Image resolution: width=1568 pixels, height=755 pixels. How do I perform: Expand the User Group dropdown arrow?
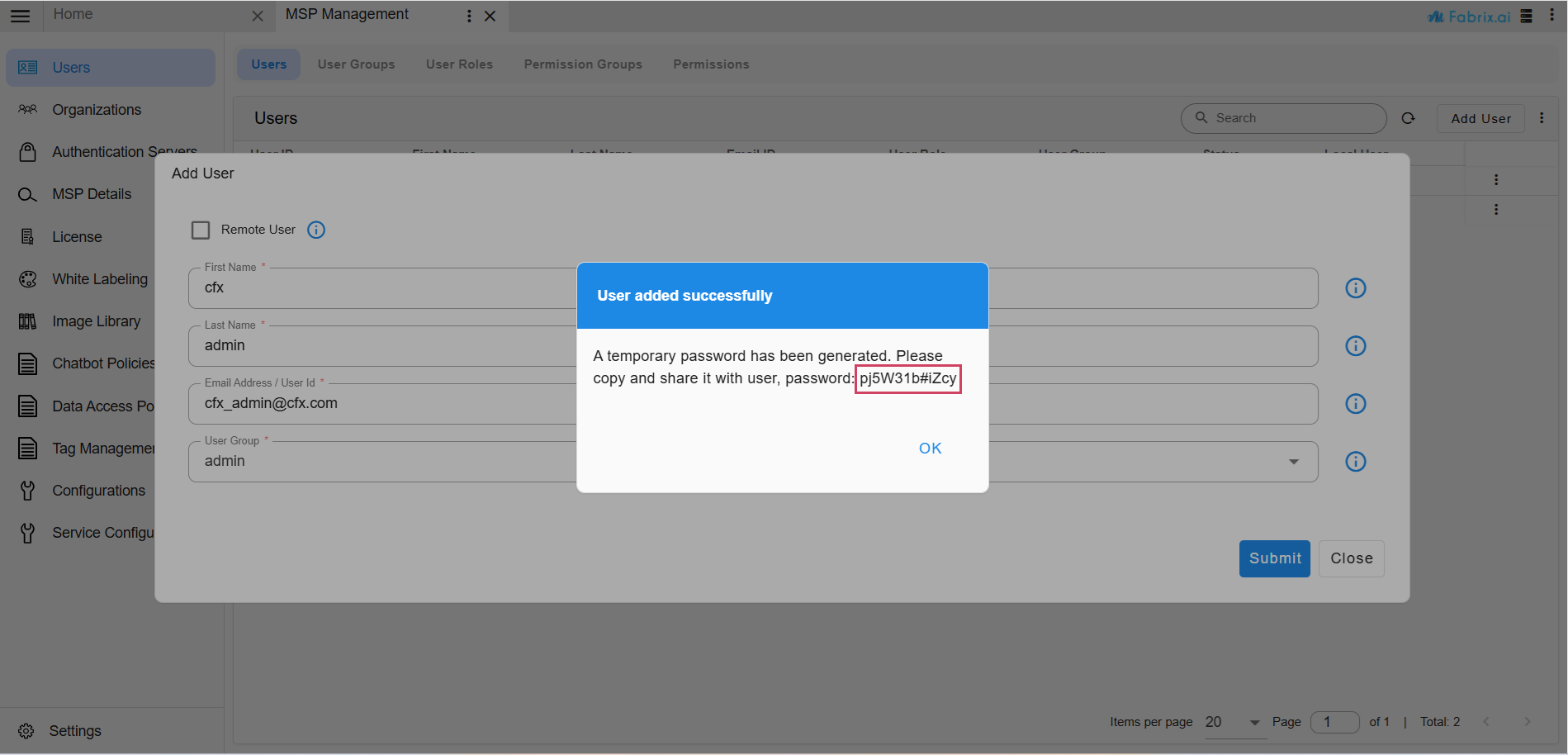coord(1294,462)
